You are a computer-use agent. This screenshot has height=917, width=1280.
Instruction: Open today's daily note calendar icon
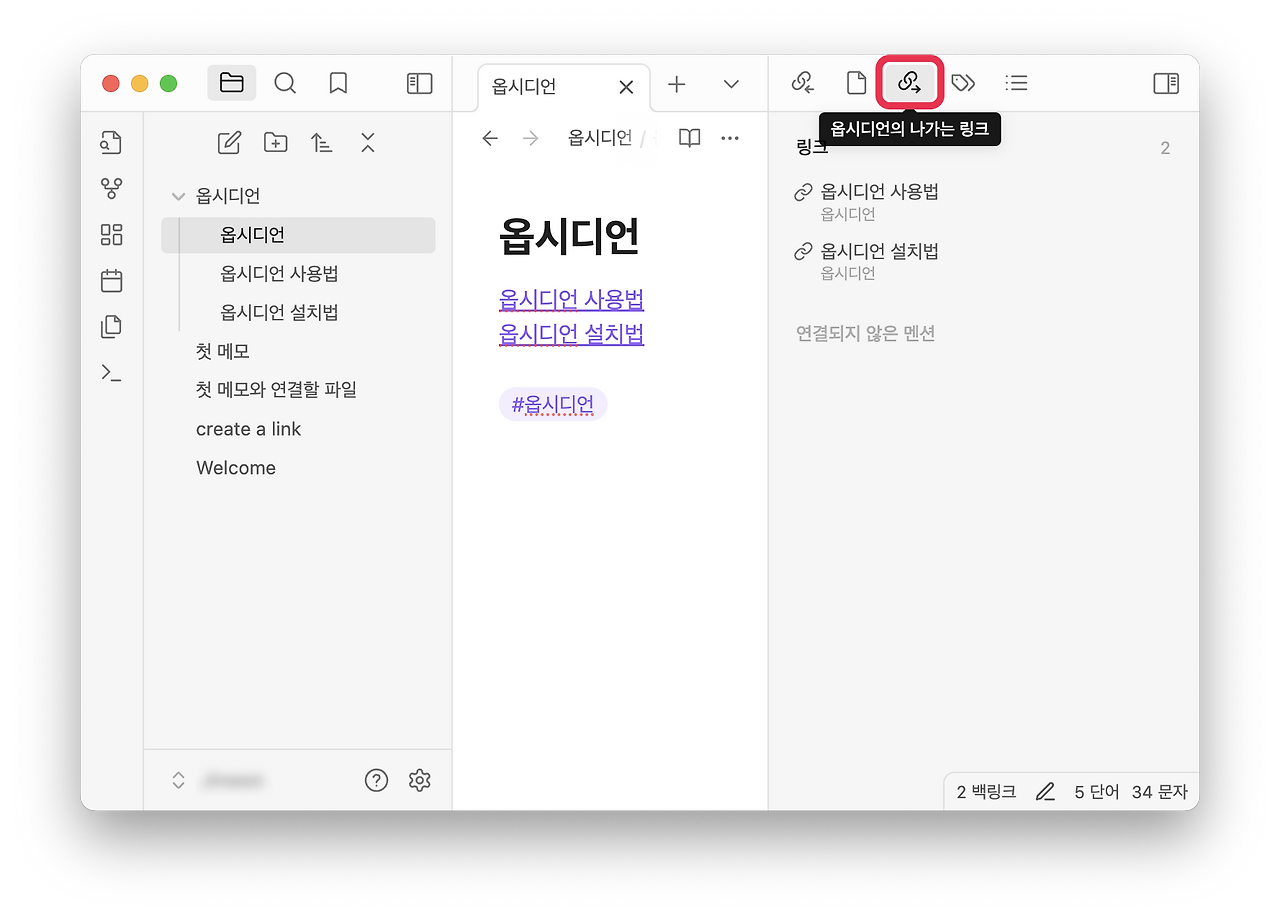click(111, 281)
